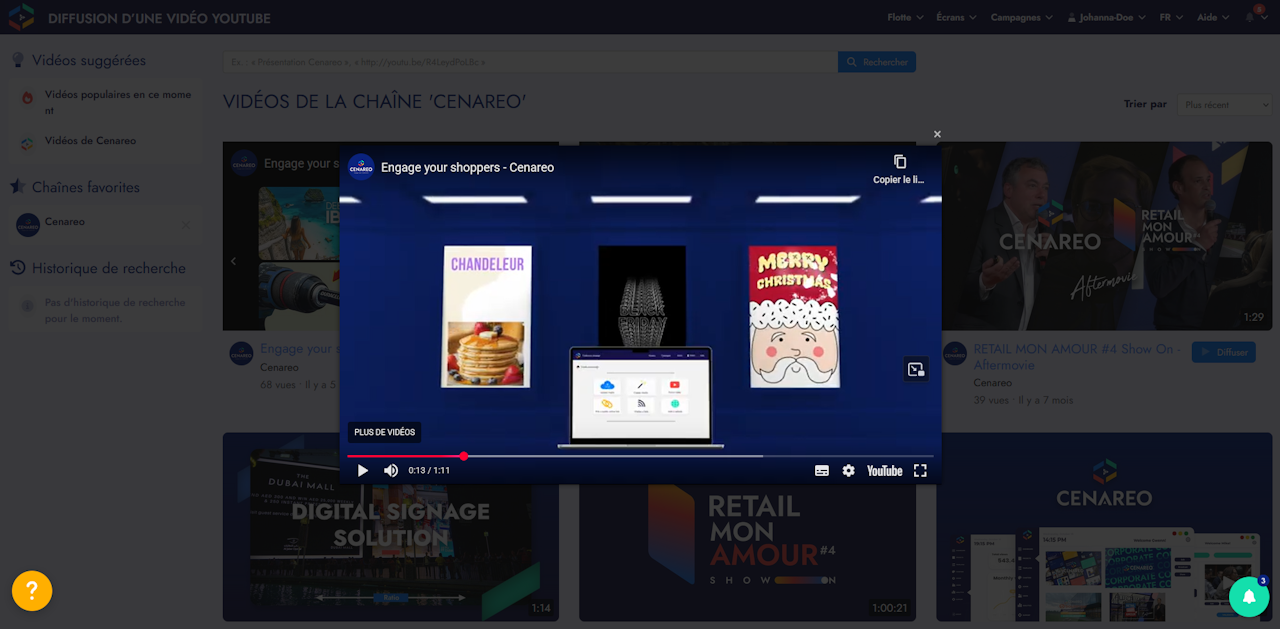Viewport: 1280px width, 629px height.
Task: Seek on the video progress bar
Action: [640, 456]
